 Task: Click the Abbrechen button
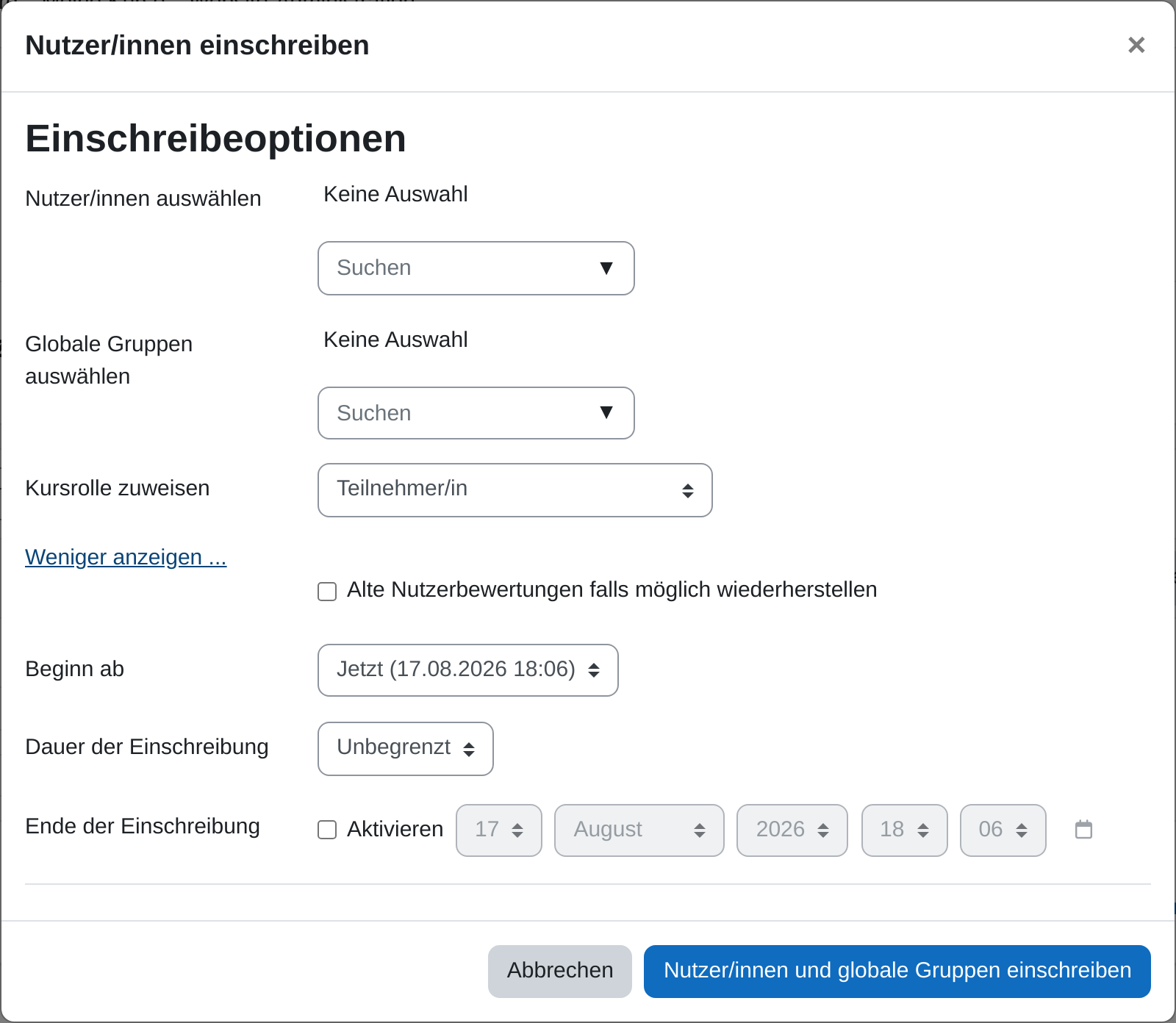click(560, 972)
